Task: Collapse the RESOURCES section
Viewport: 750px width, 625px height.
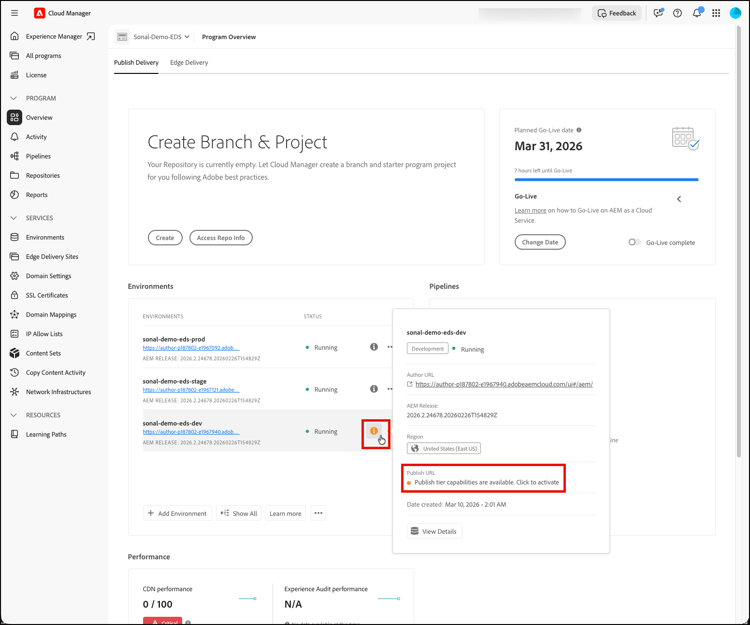Action: 13,415
